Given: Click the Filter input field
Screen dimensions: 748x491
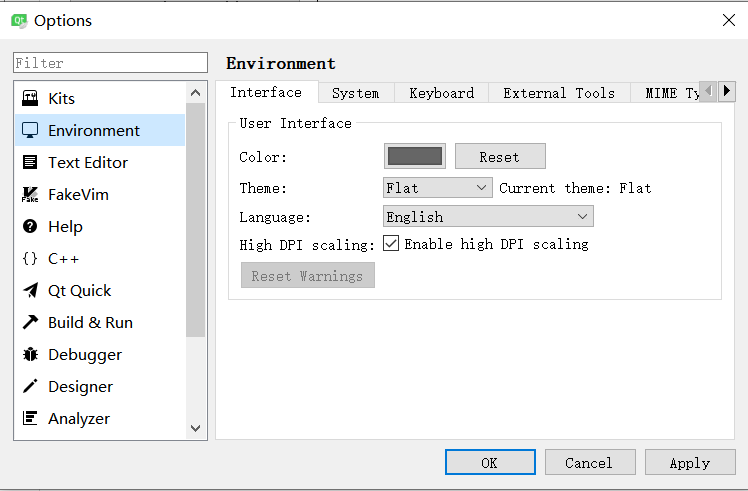Looking at the screenshot, I should pos(110,63).
